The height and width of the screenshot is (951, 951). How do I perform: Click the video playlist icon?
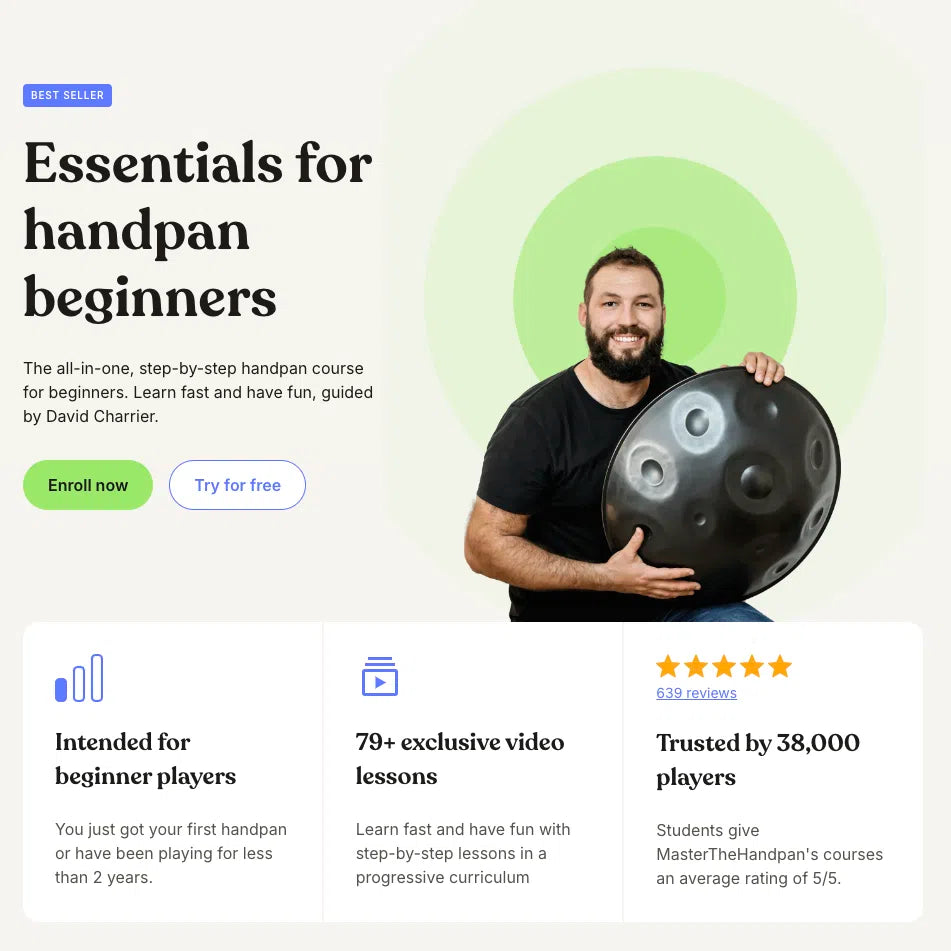pos(380,676)
